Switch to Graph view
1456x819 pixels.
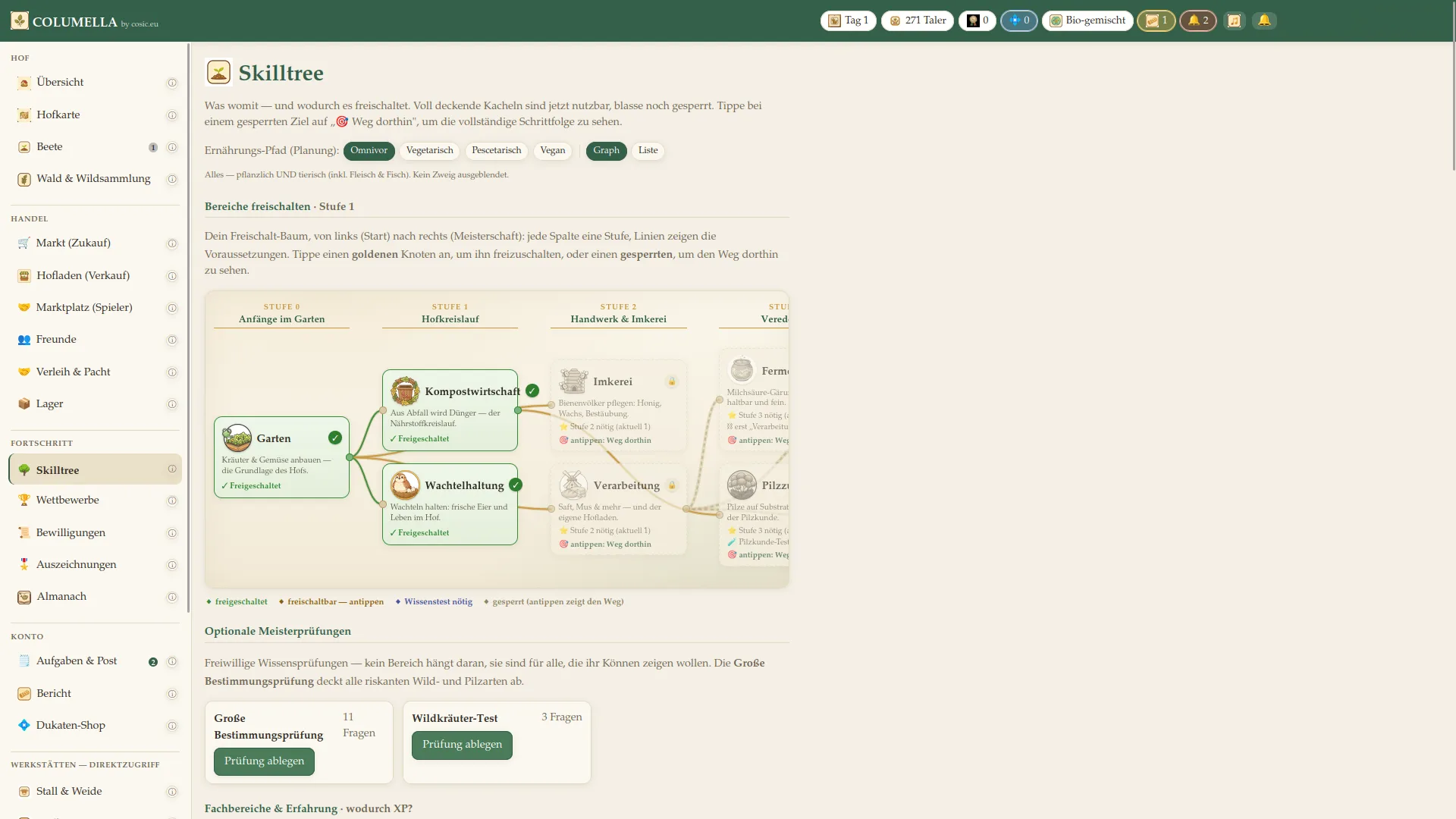[x=606, y=150]
